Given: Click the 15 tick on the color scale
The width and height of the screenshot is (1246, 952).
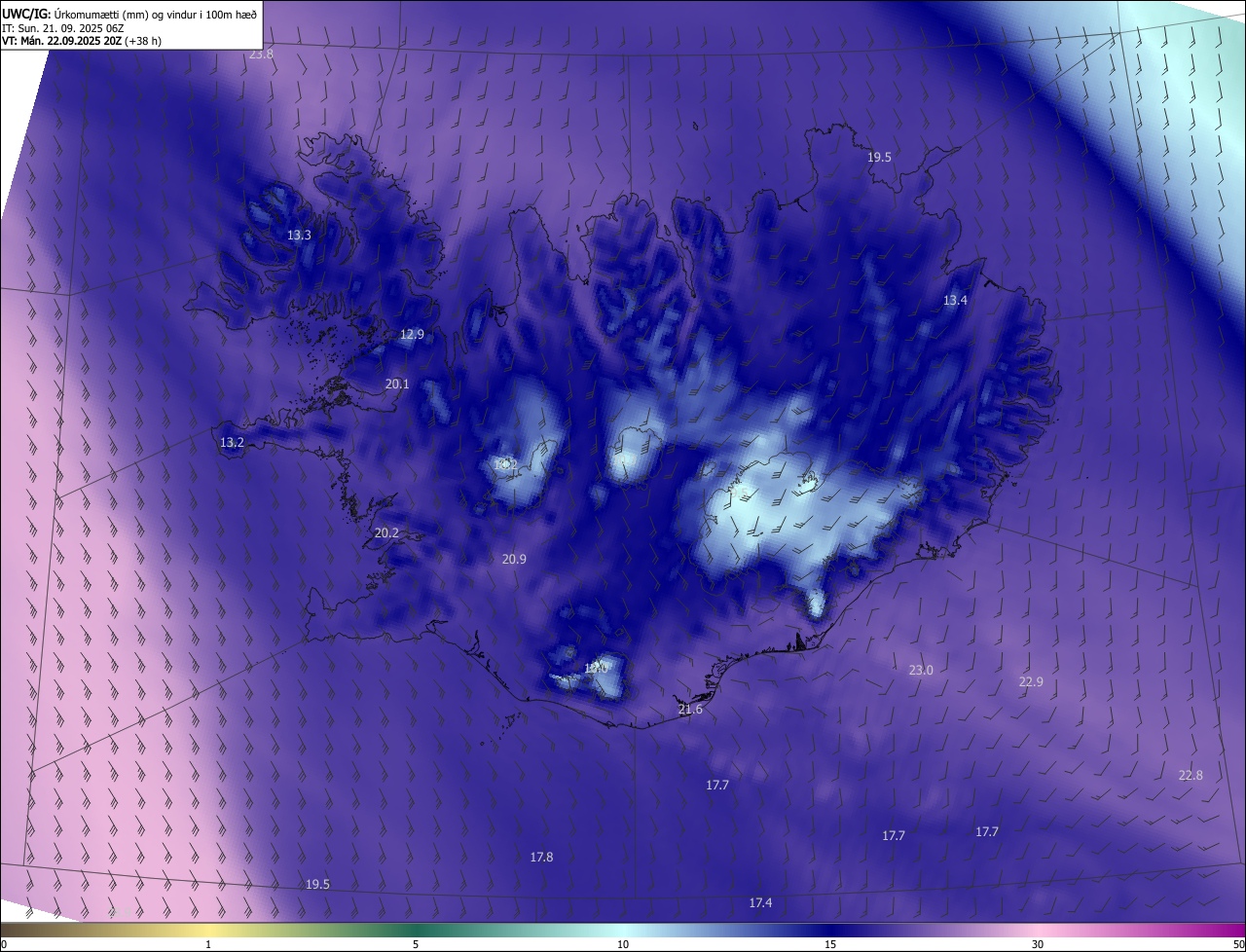Looking at the screenshot, I should coord(830,945).
